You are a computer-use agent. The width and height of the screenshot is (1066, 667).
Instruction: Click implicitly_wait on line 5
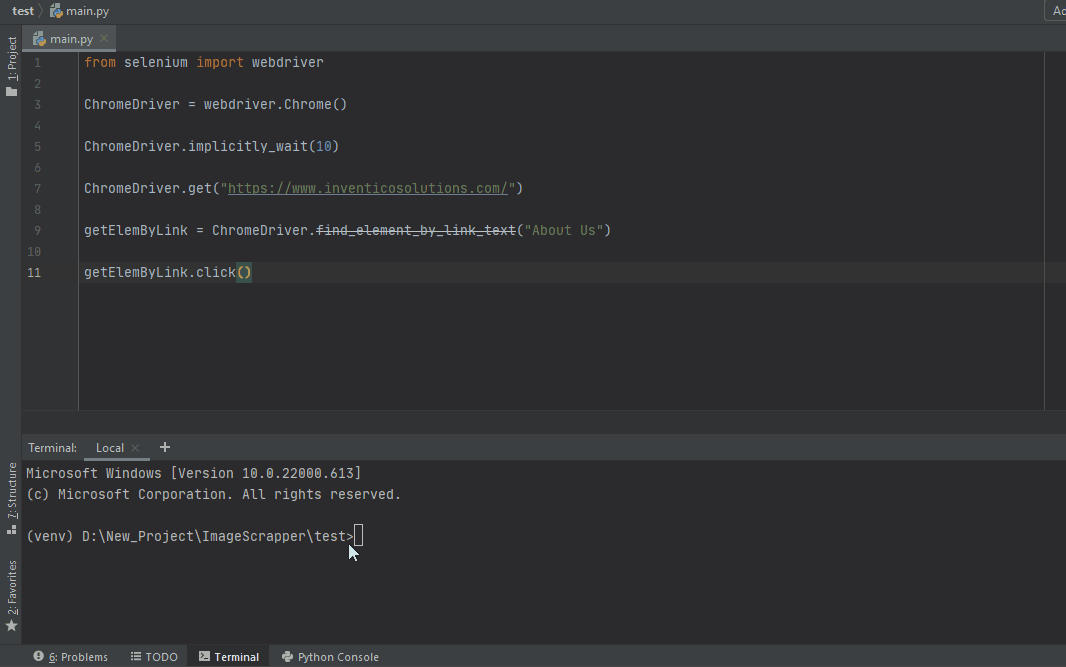click(x=247, y=146)
